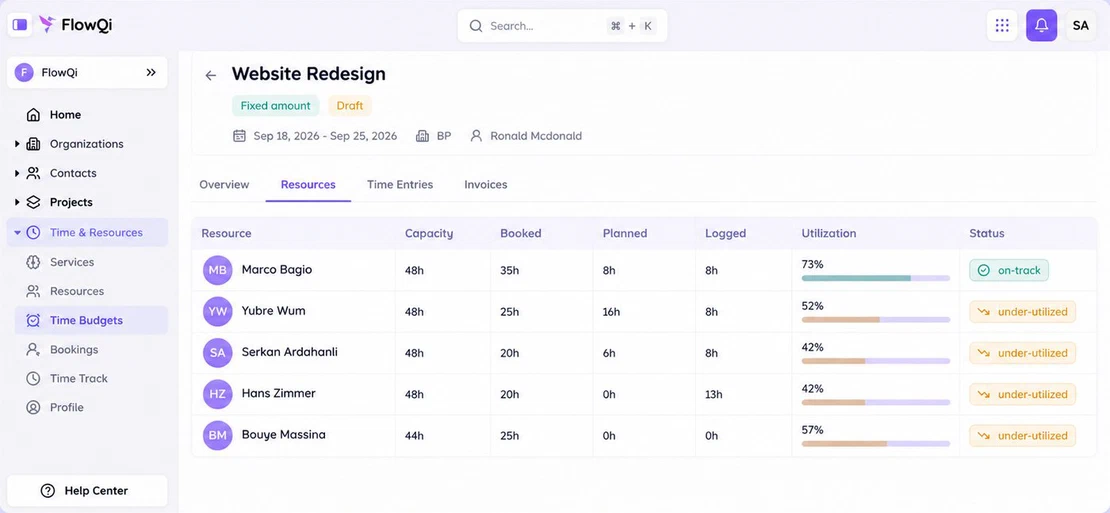This screenshot has height=513, width=1110.
Task: Click the Sep 18, 2026 - Sep 25, 2026 date range
Action: (326, 136)
